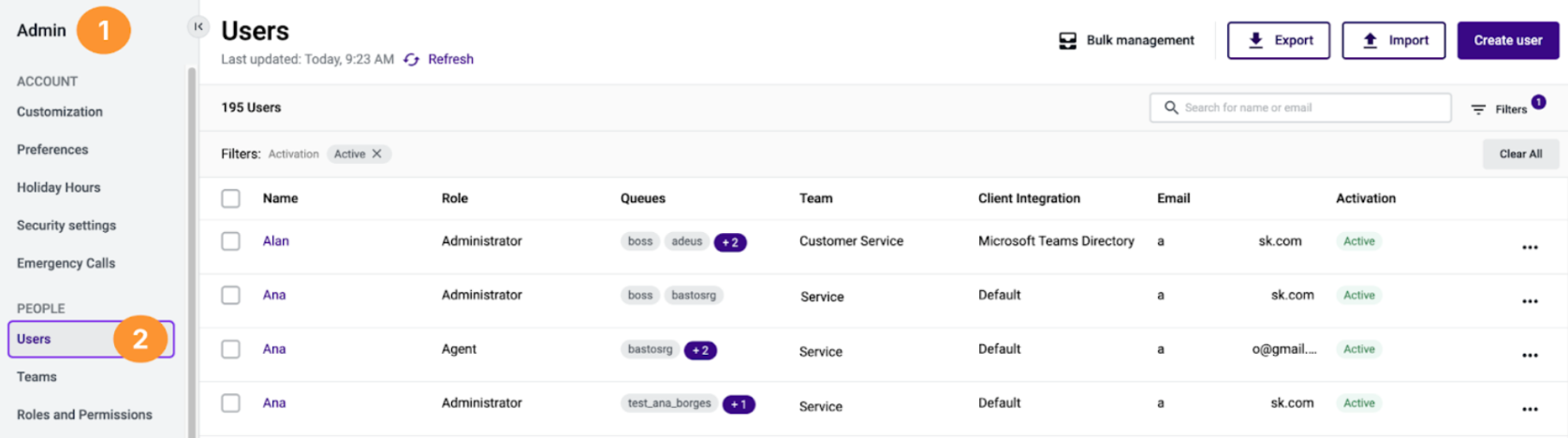1568x438 pixels.
Task: Click the o@gmail email cell
Action: (1284, 349)
